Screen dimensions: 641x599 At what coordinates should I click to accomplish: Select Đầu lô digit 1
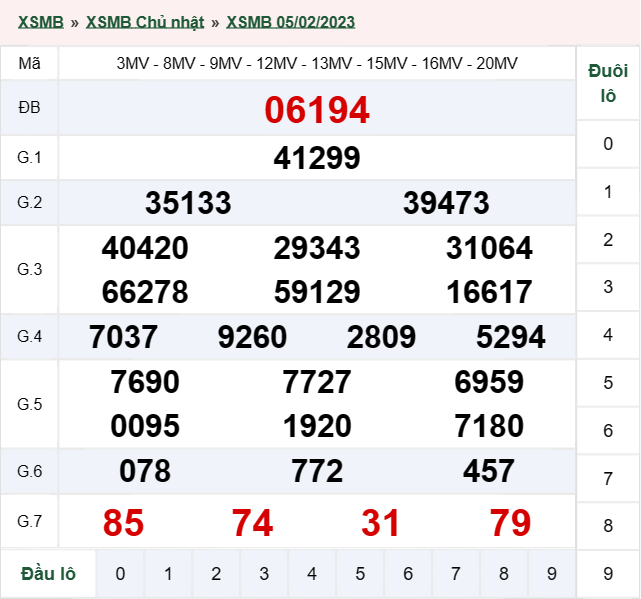168,574
